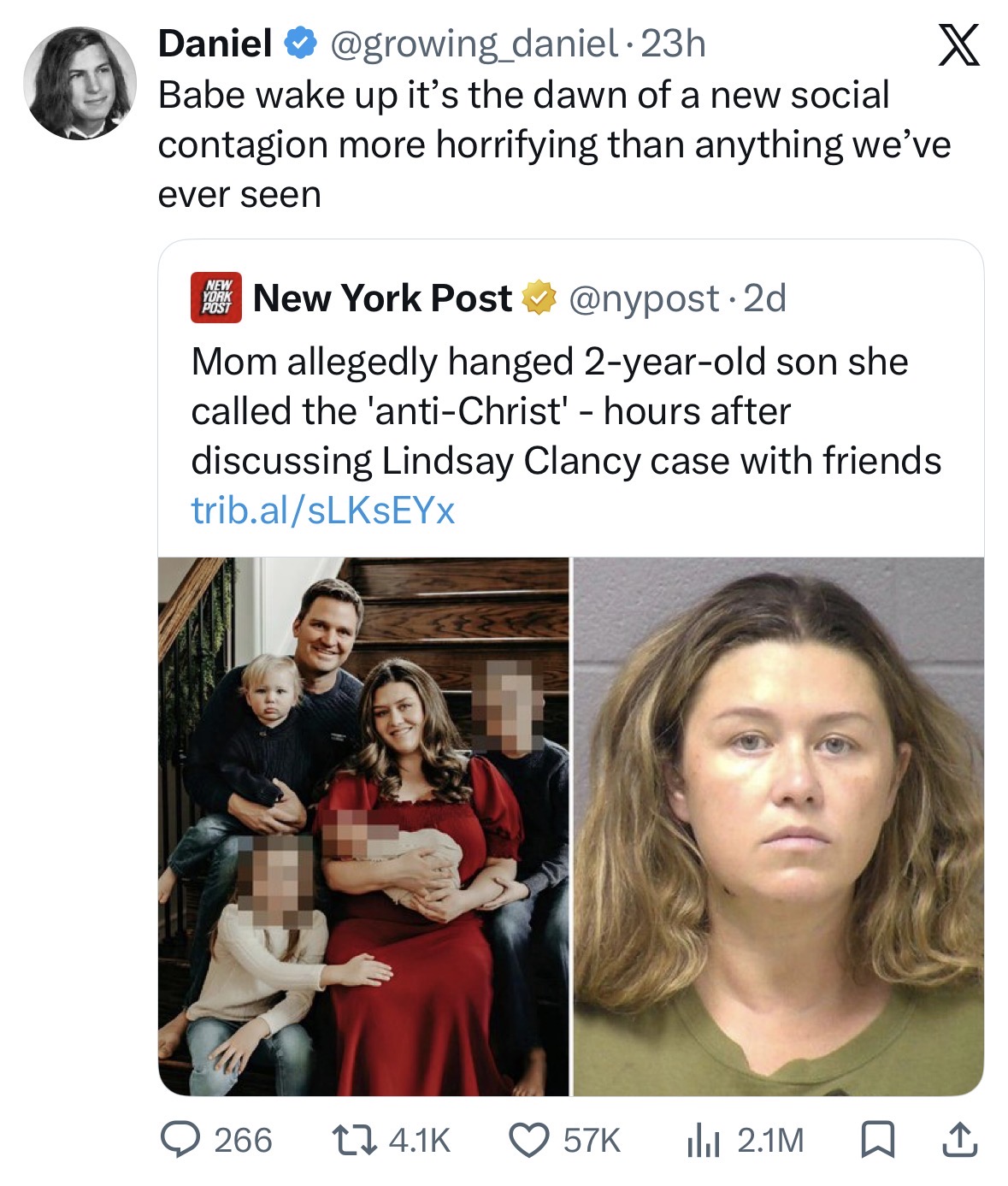The width and height of the screenshot is (1008, 1186).
Task: Like the tweet with heart icon
Action: click(529, 1140)
